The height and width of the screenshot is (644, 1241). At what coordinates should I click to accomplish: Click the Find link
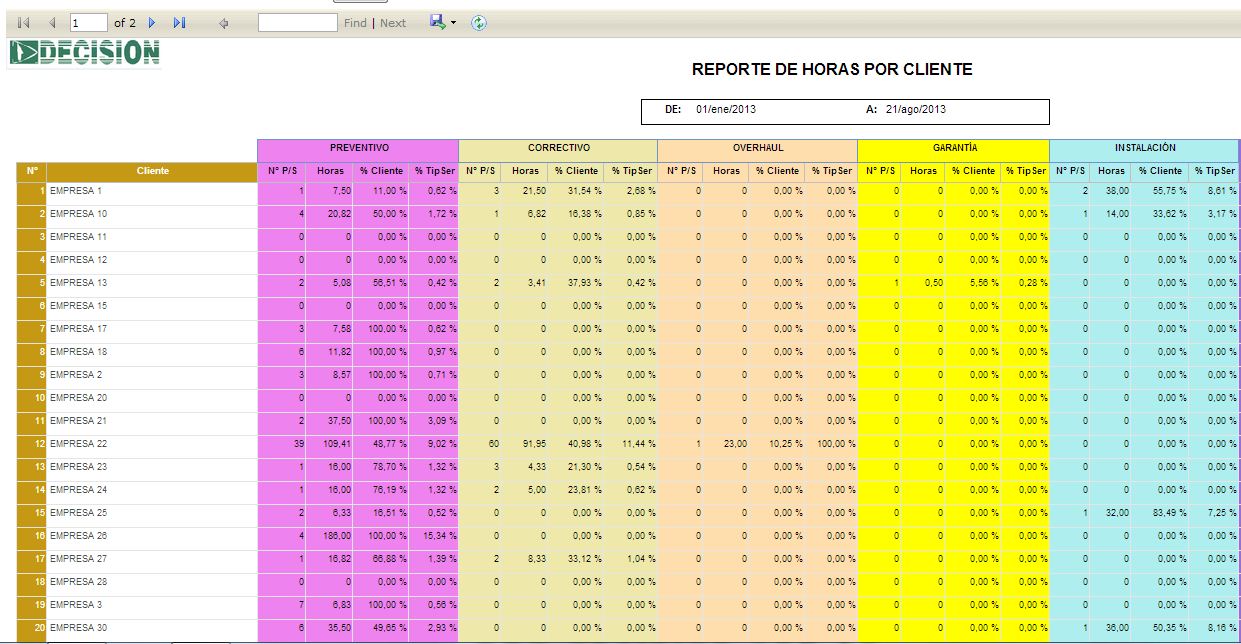(x=355, y=23)
